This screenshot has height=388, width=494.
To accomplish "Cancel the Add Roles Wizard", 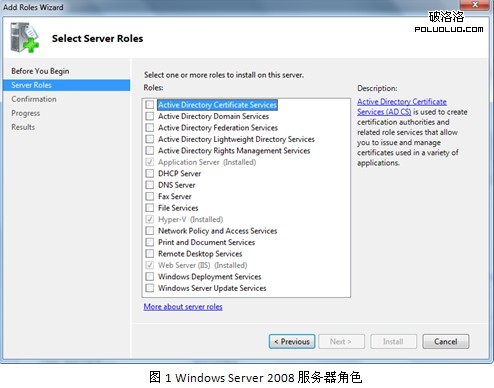I will click(x=446, y=342).
